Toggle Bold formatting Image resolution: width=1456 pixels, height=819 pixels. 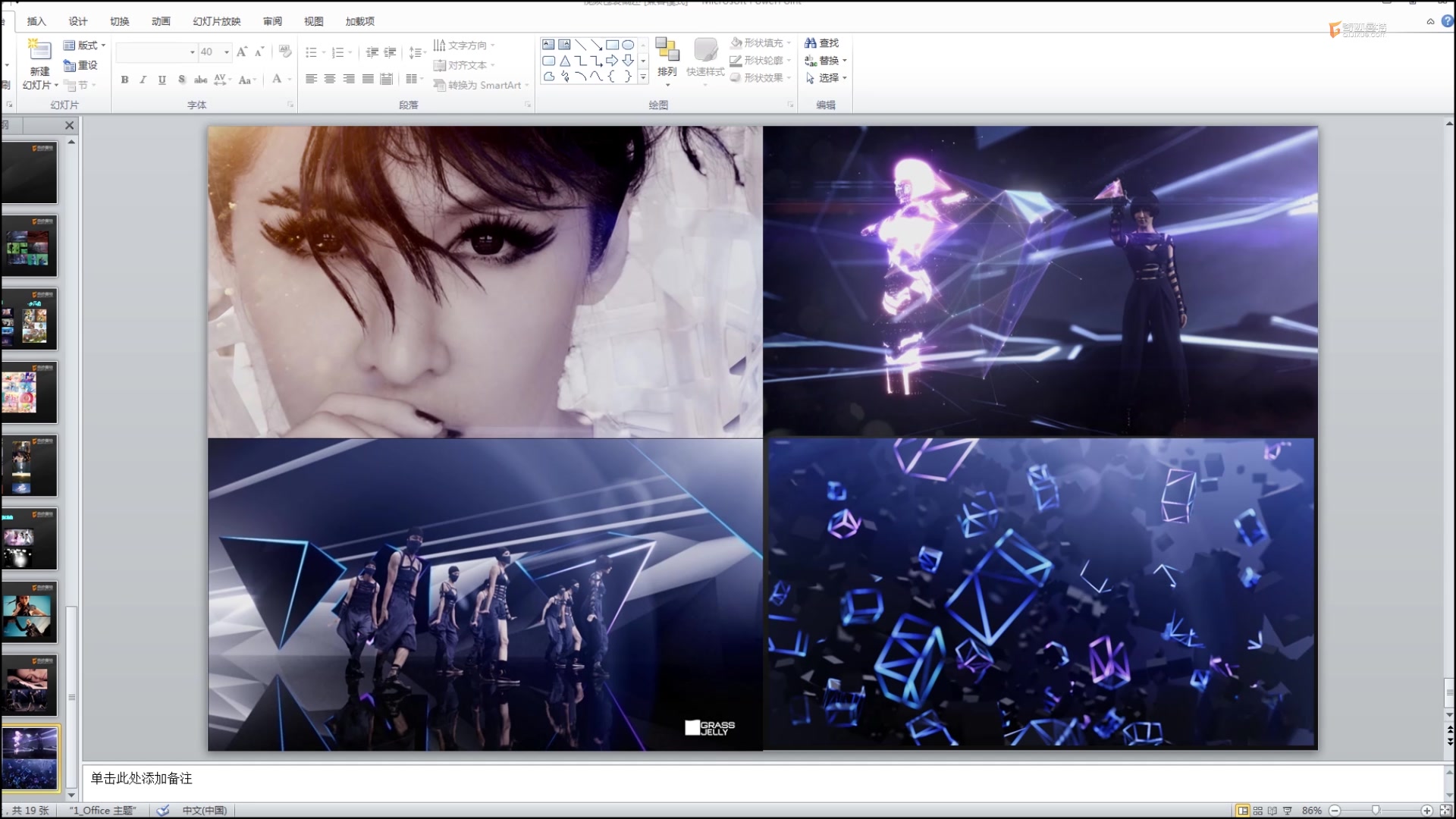(124, 79)
